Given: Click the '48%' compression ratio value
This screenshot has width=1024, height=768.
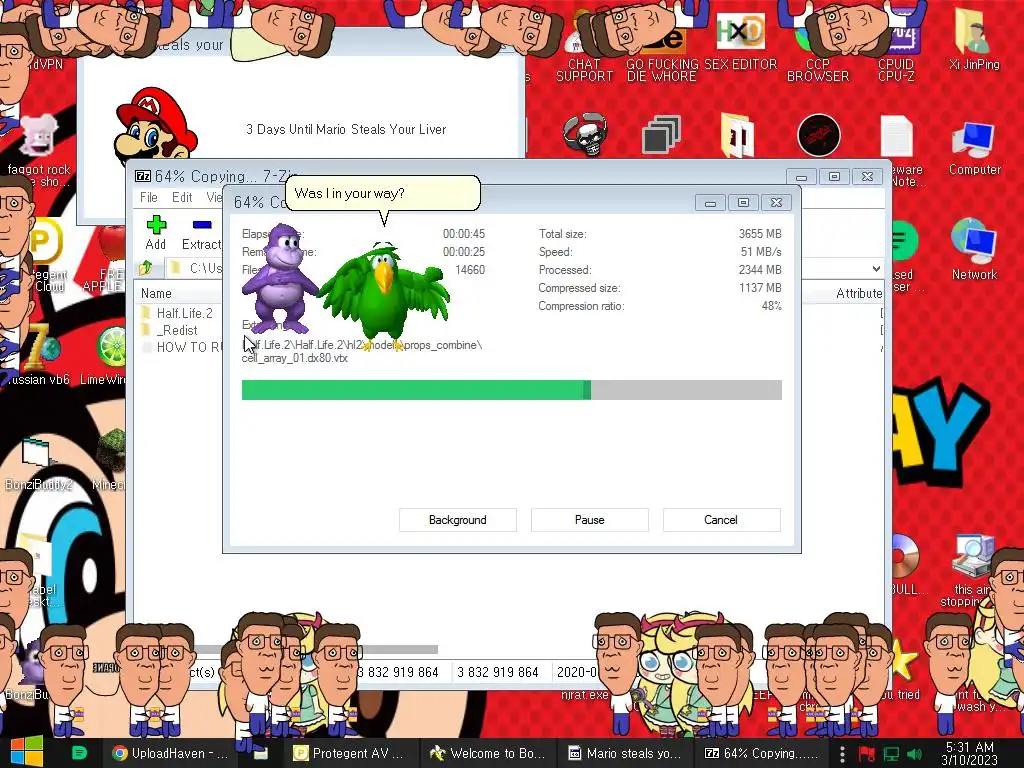Looking at the screenshot, I should click(x=771, y=306).
